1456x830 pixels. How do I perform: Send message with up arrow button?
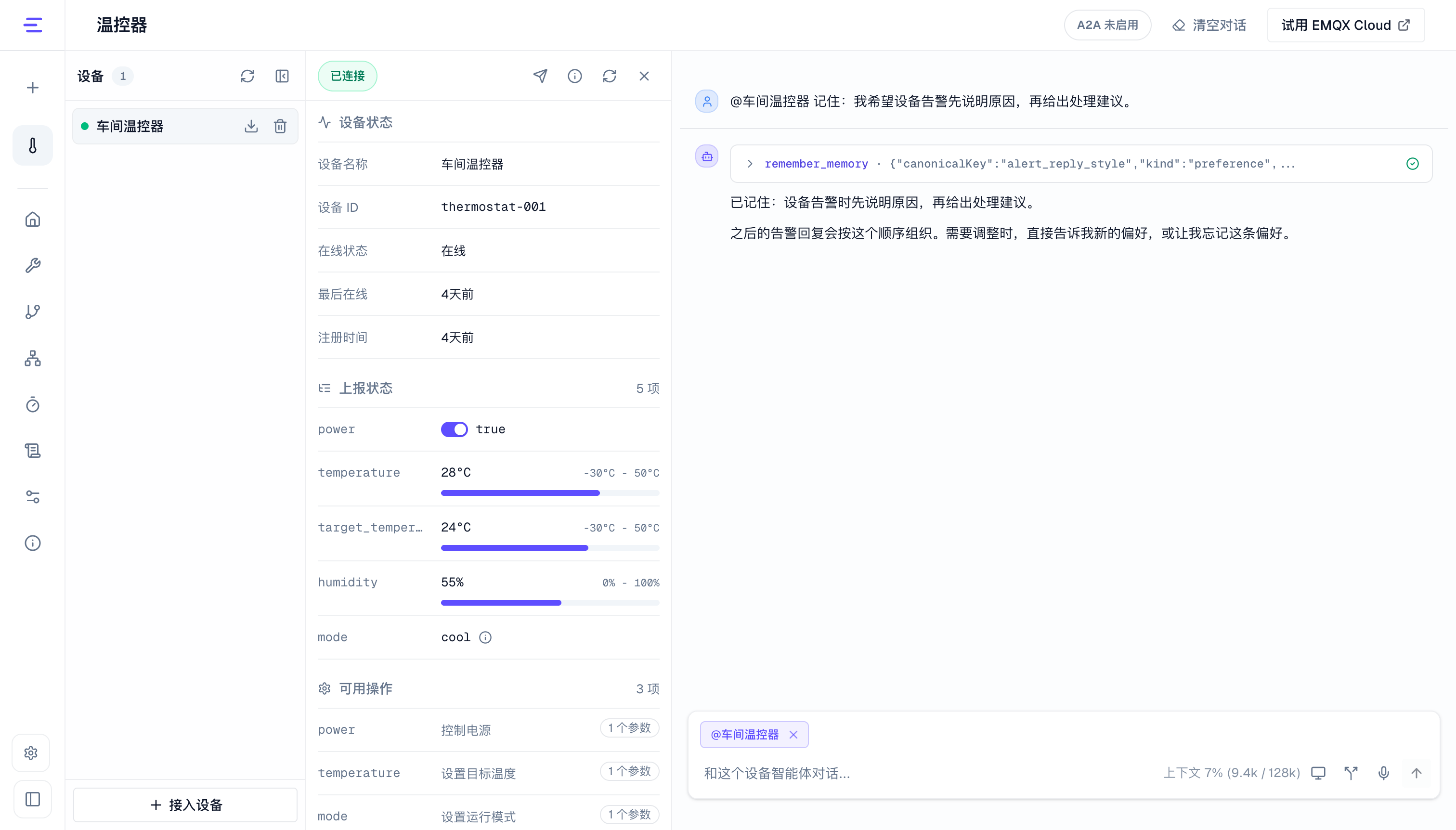[x=1416, y=773]
